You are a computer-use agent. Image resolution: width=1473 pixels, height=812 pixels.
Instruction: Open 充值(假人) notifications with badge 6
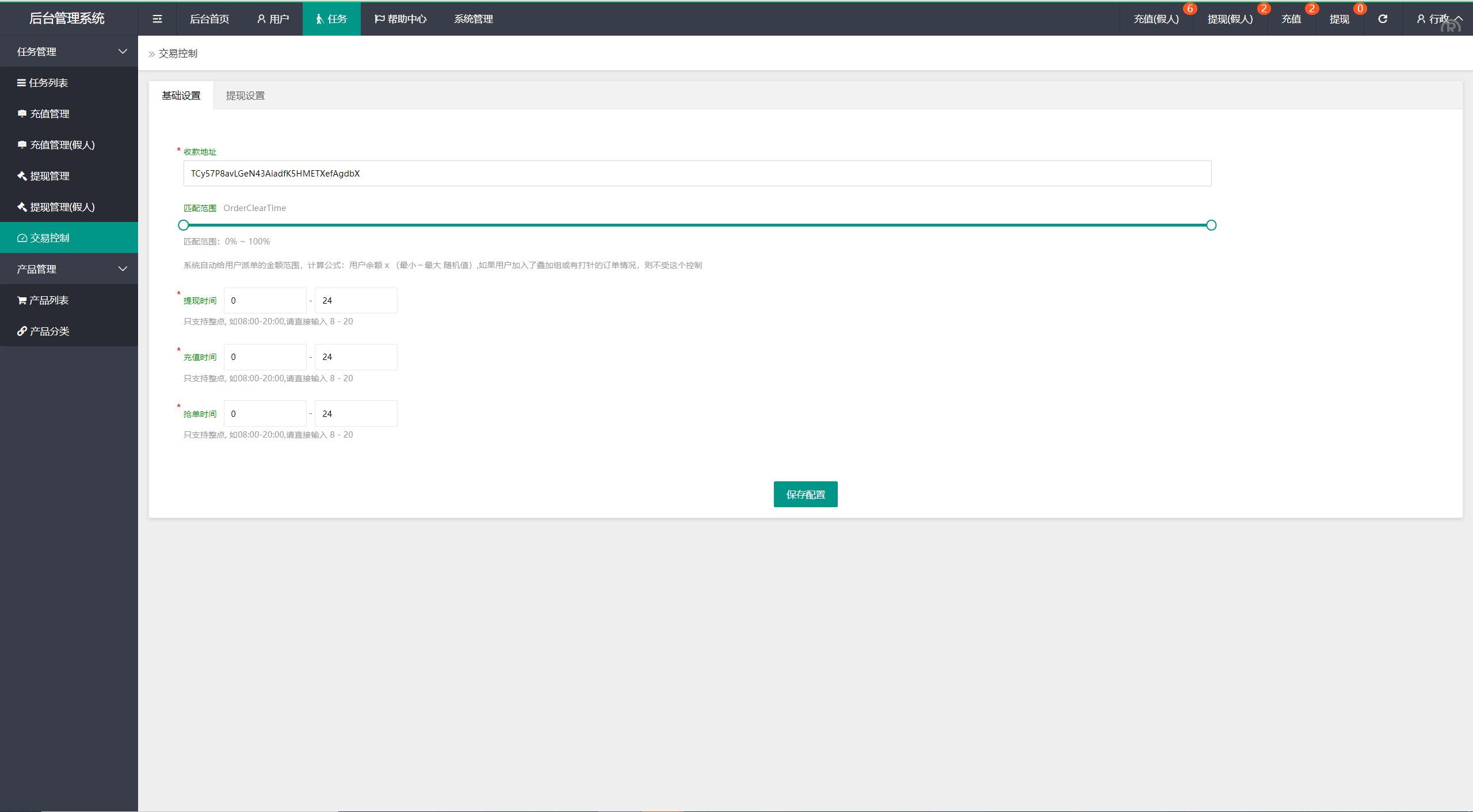tap(1156, 19)
